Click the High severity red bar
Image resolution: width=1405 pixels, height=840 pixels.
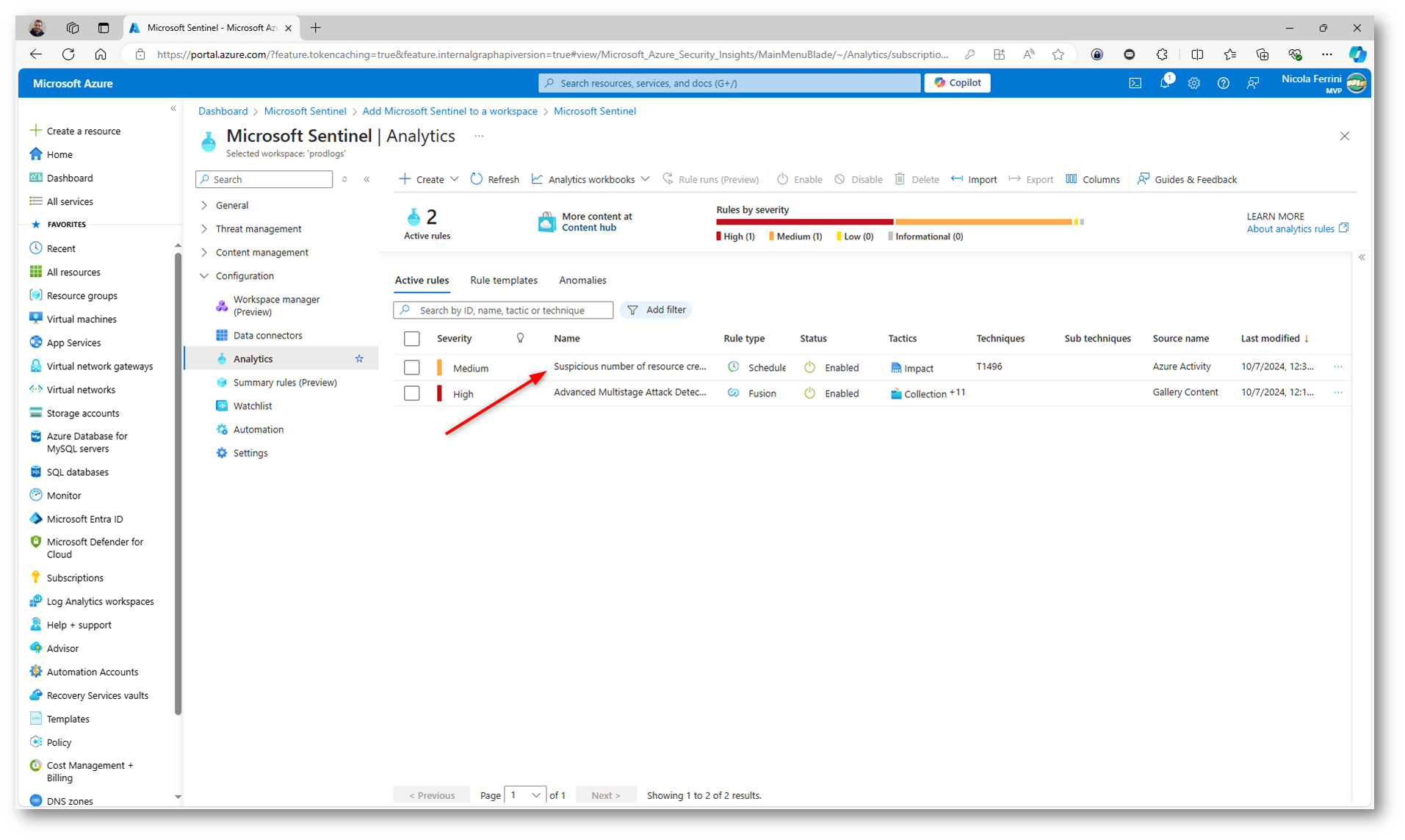(804, 222)
